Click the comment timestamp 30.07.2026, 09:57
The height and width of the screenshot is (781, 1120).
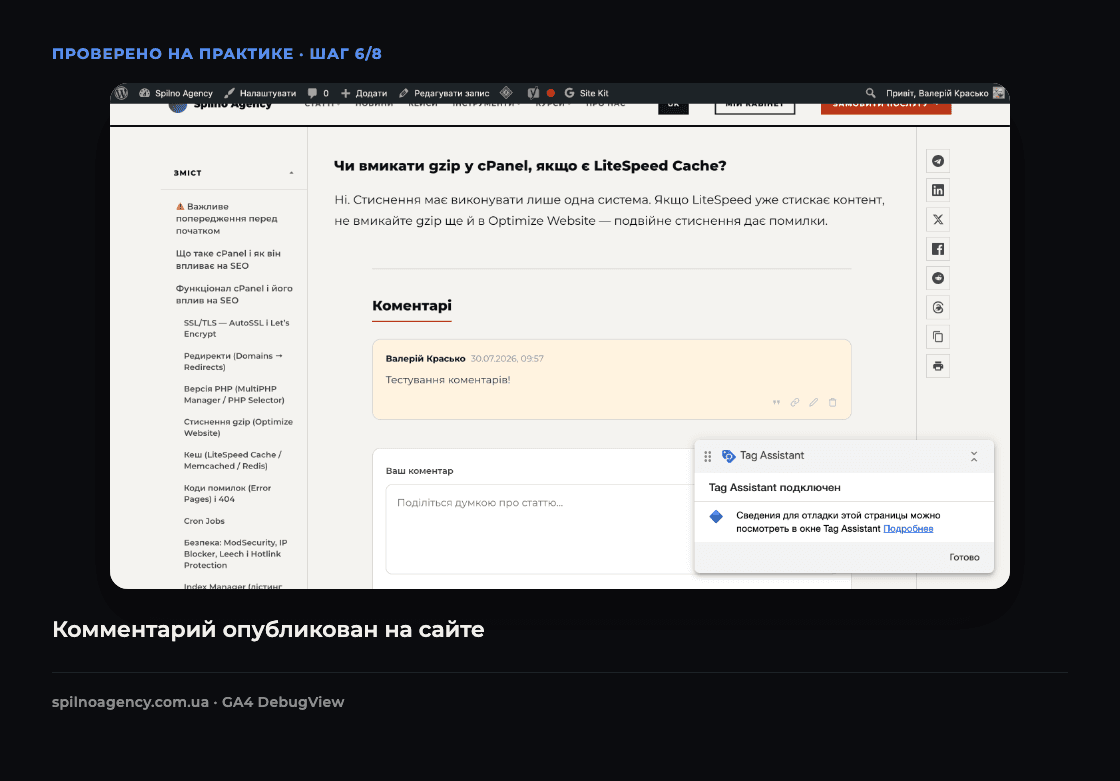pyautogui.click(x=507, y=359)
